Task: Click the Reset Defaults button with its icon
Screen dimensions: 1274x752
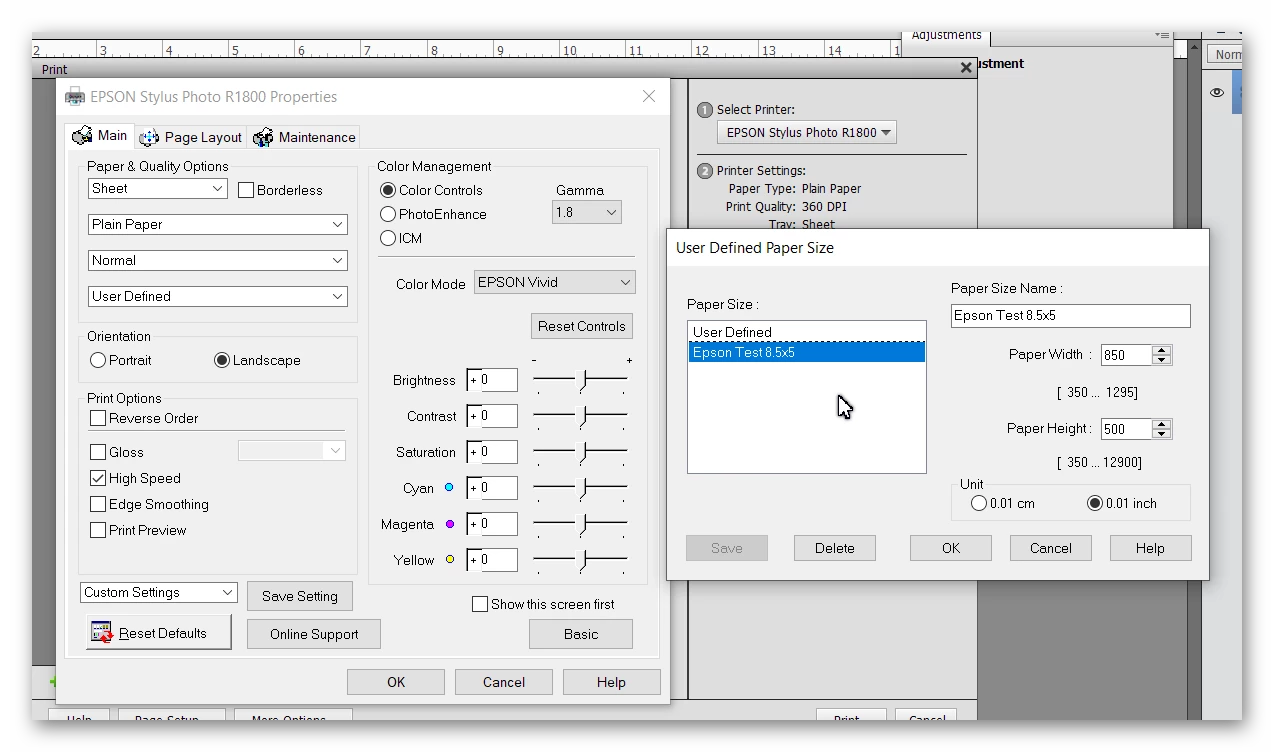Action: point(159,633)
